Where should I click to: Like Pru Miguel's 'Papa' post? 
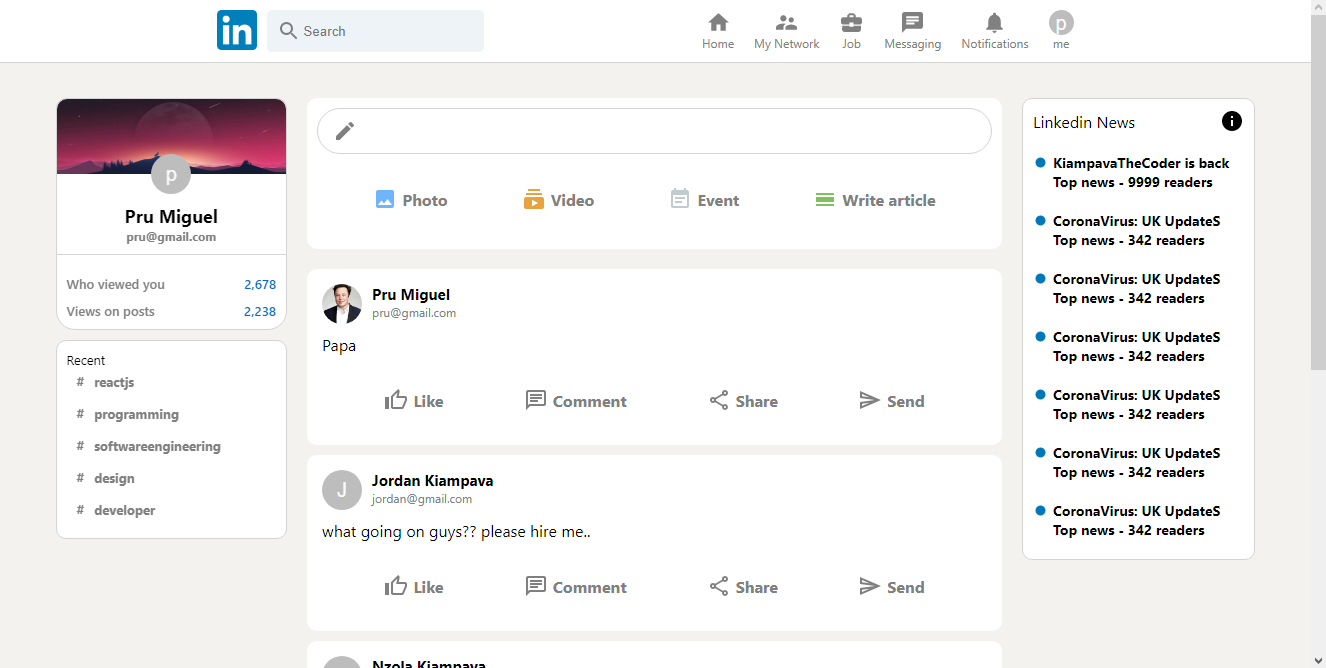(x=414, y=400)
